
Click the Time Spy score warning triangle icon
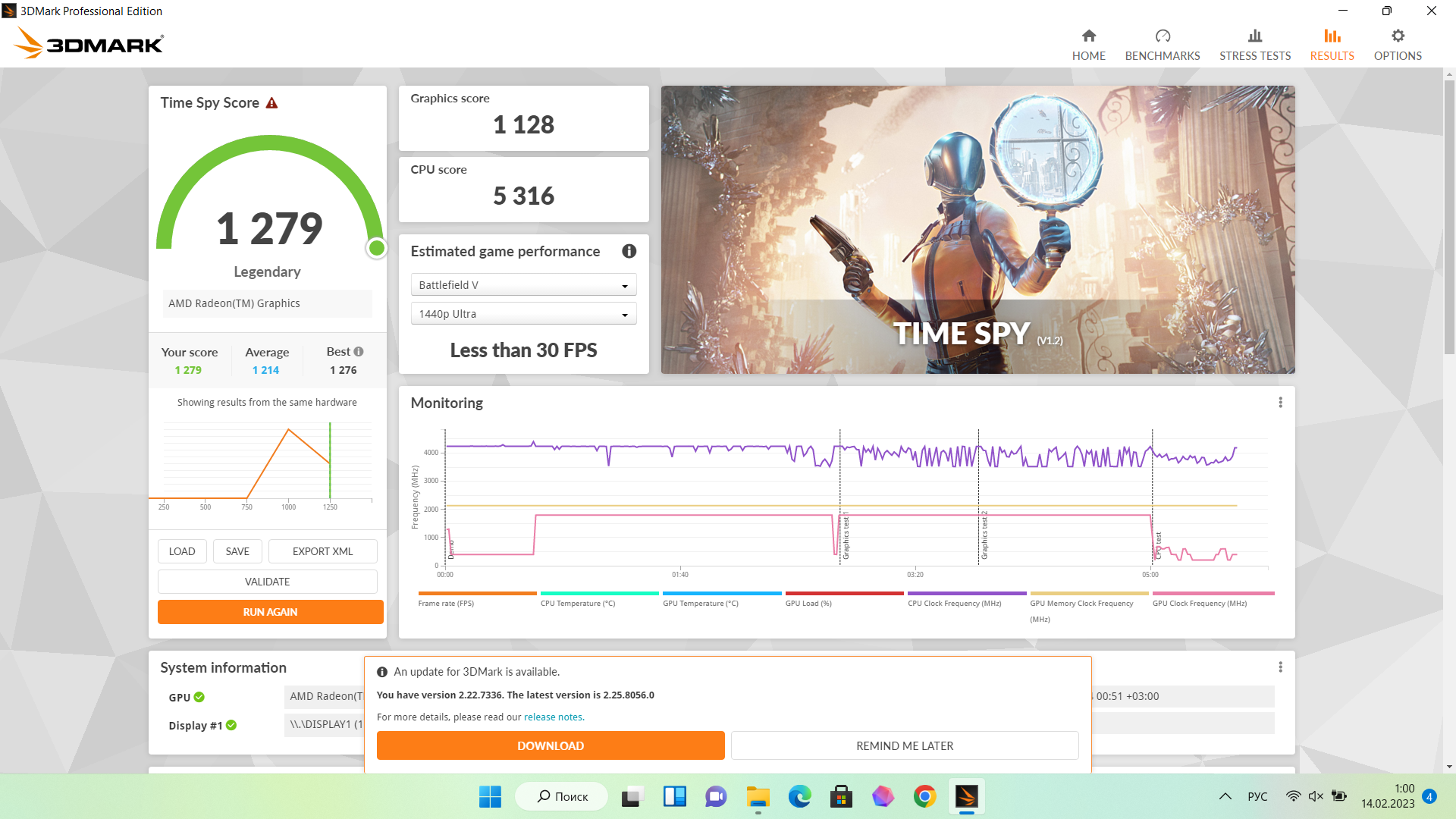[271, 103]
